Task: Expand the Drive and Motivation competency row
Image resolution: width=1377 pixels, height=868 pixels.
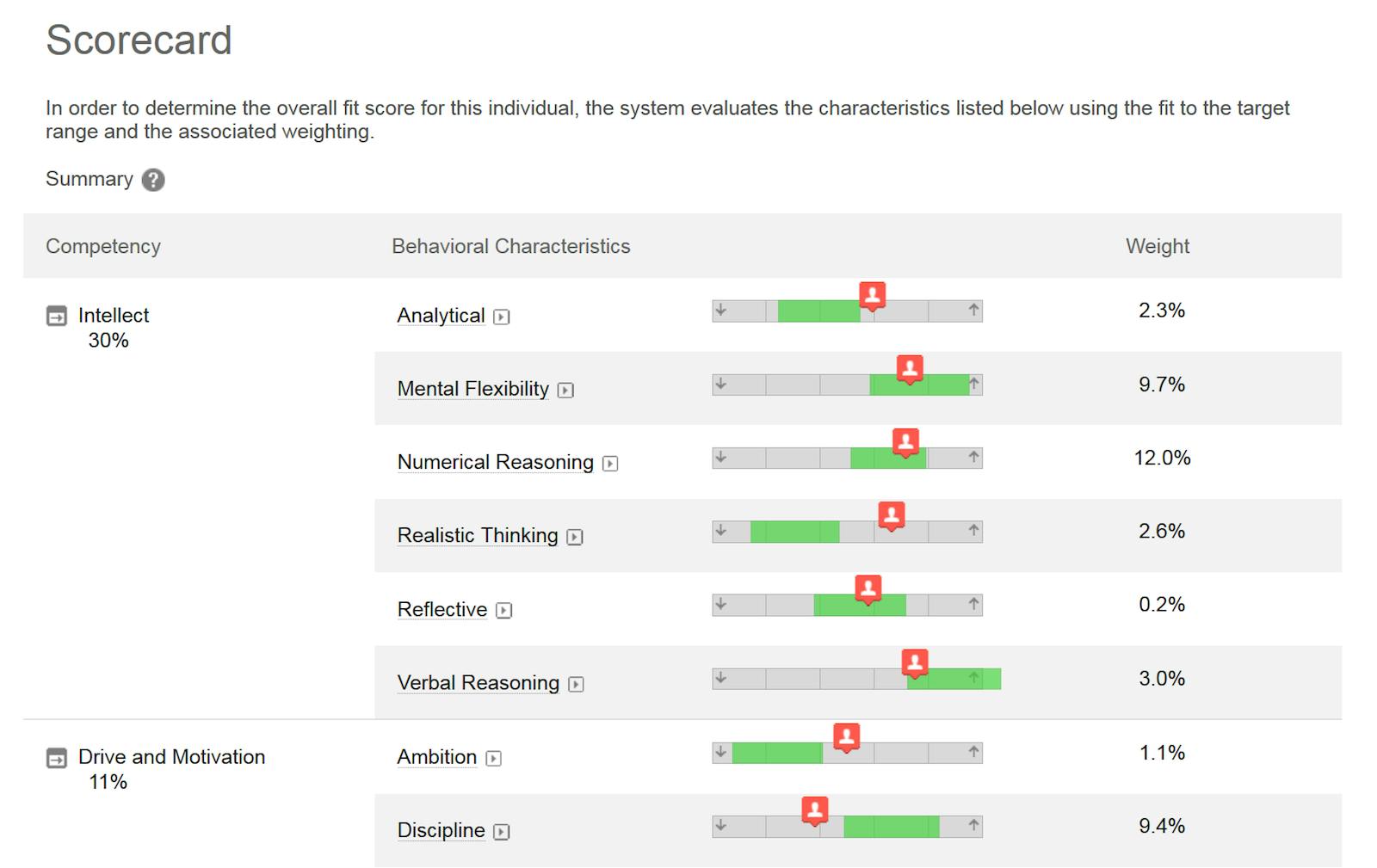Action: click(x=55, y=757)
